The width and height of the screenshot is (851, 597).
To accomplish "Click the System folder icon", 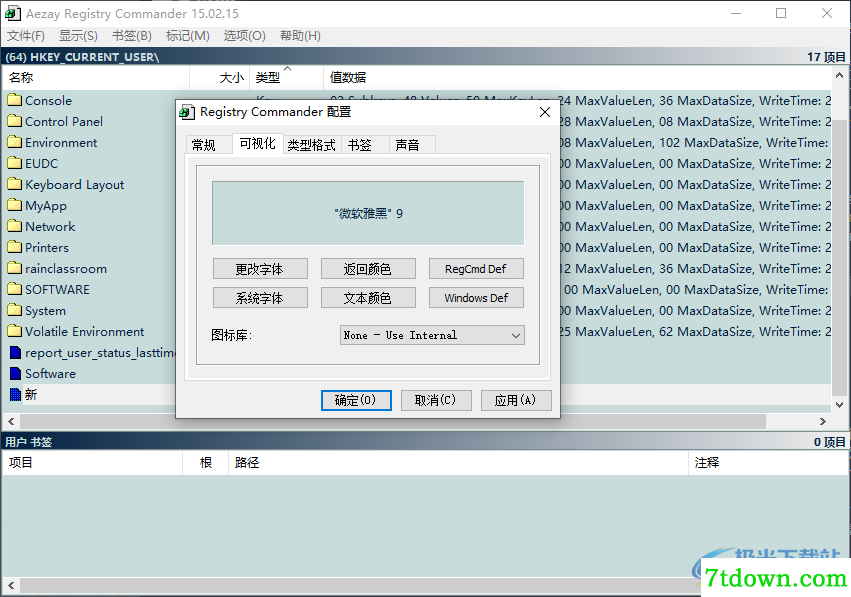I will click(15, 310).
